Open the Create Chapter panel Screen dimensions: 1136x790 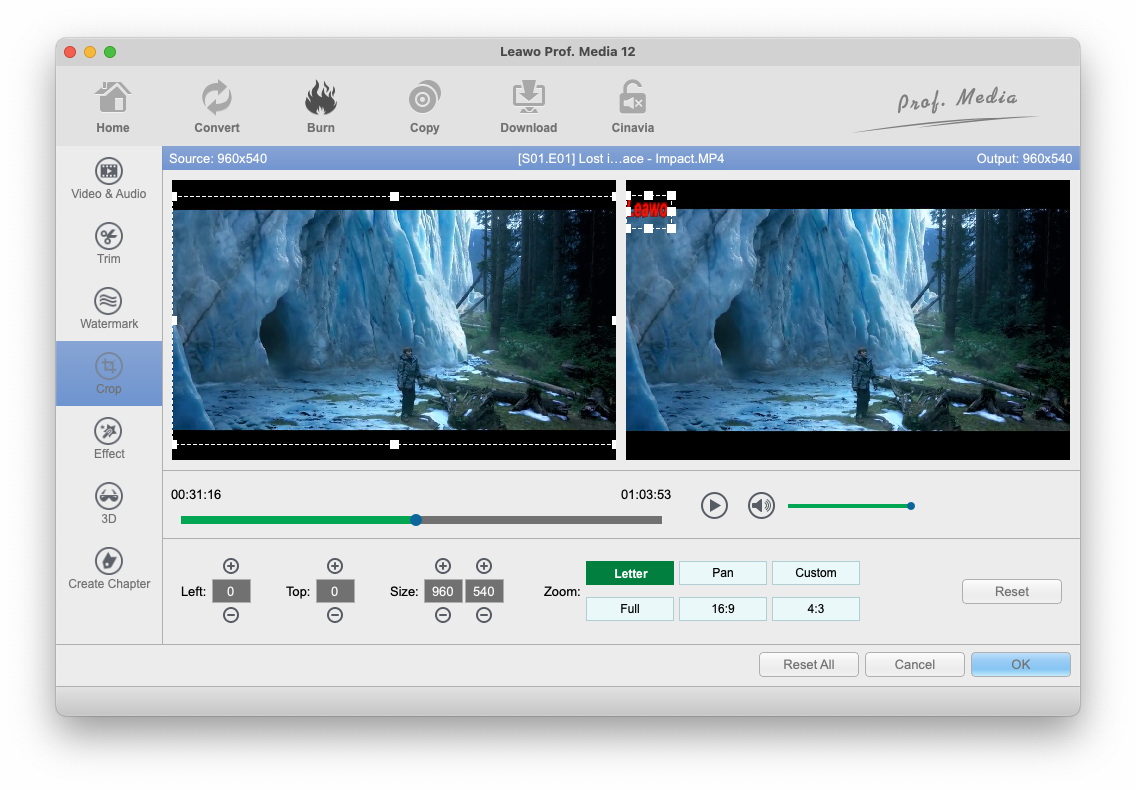(109, 568)
